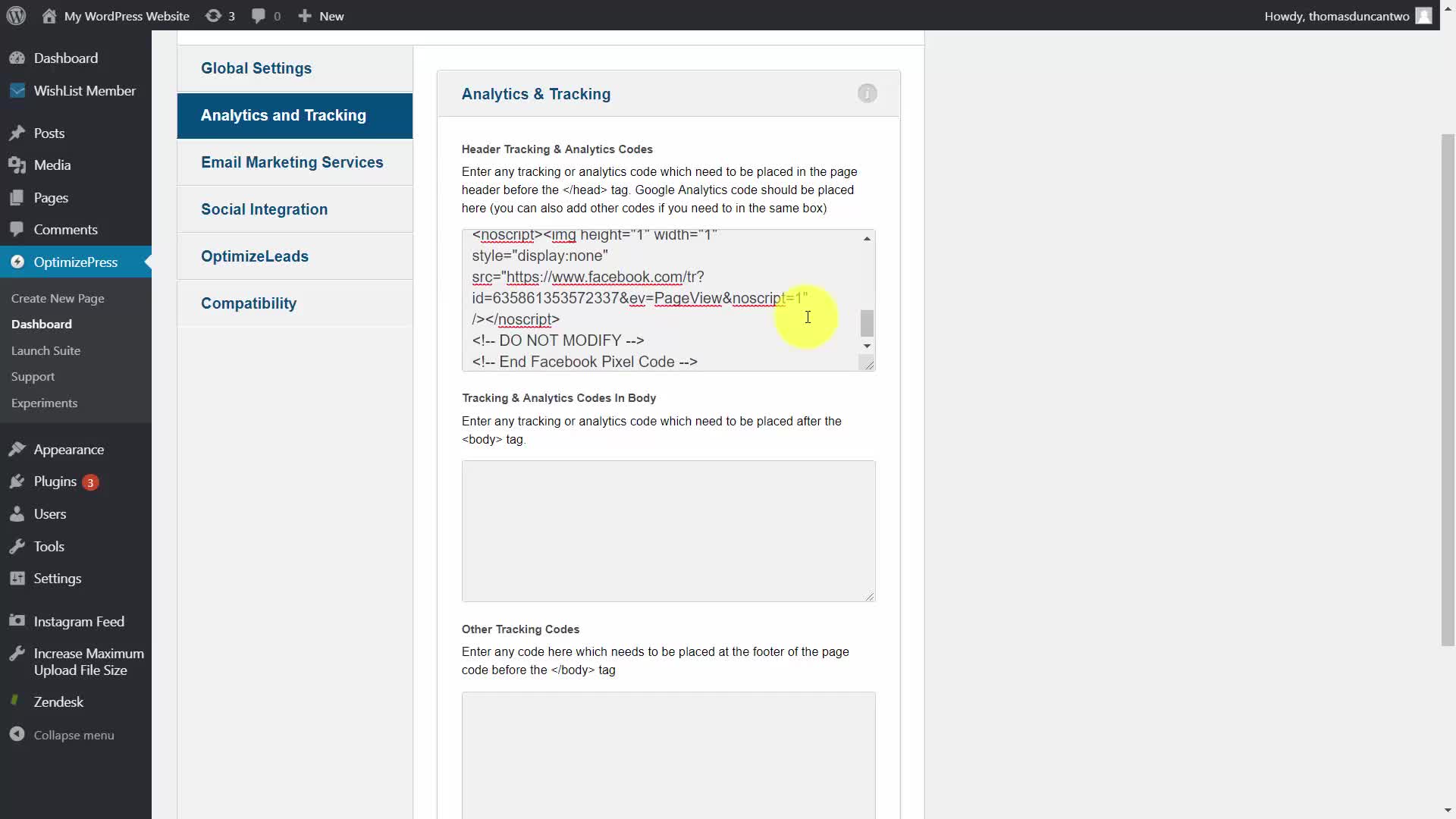Open Email Marketing Services tab
The width and height of the screenshot is (1456, 819).
[295, 162]
